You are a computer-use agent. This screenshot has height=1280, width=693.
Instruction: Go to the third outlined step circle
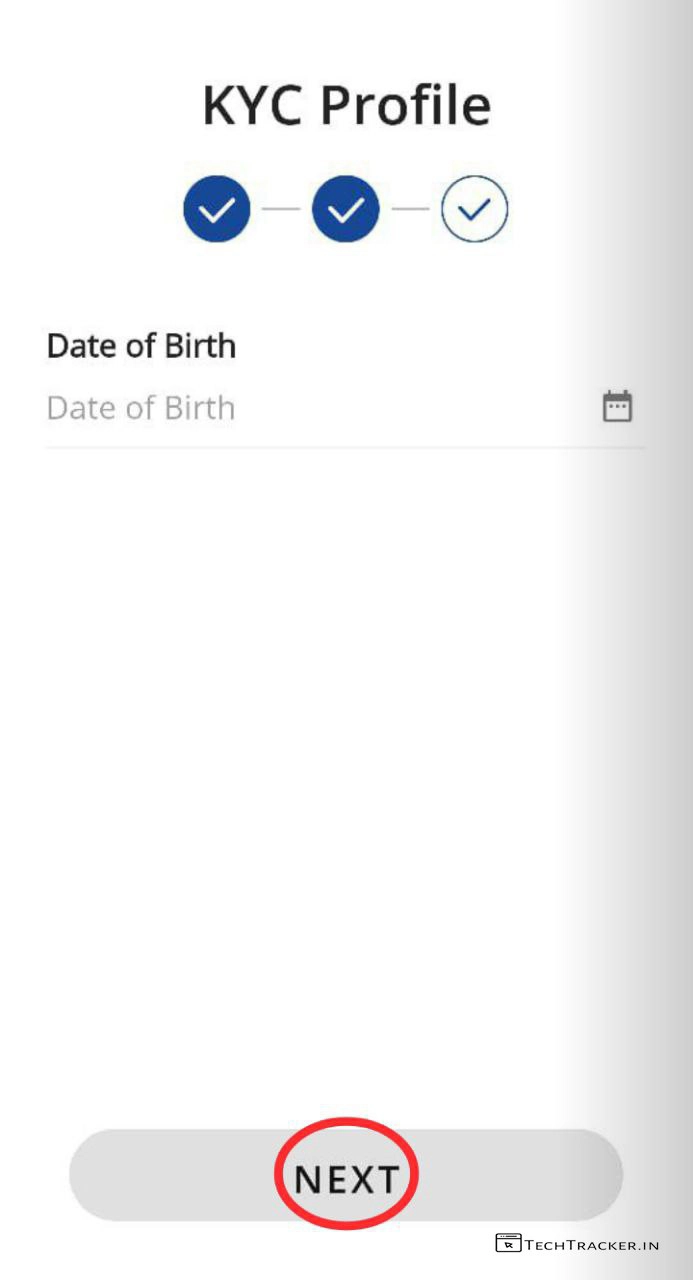tap(475, 209)
